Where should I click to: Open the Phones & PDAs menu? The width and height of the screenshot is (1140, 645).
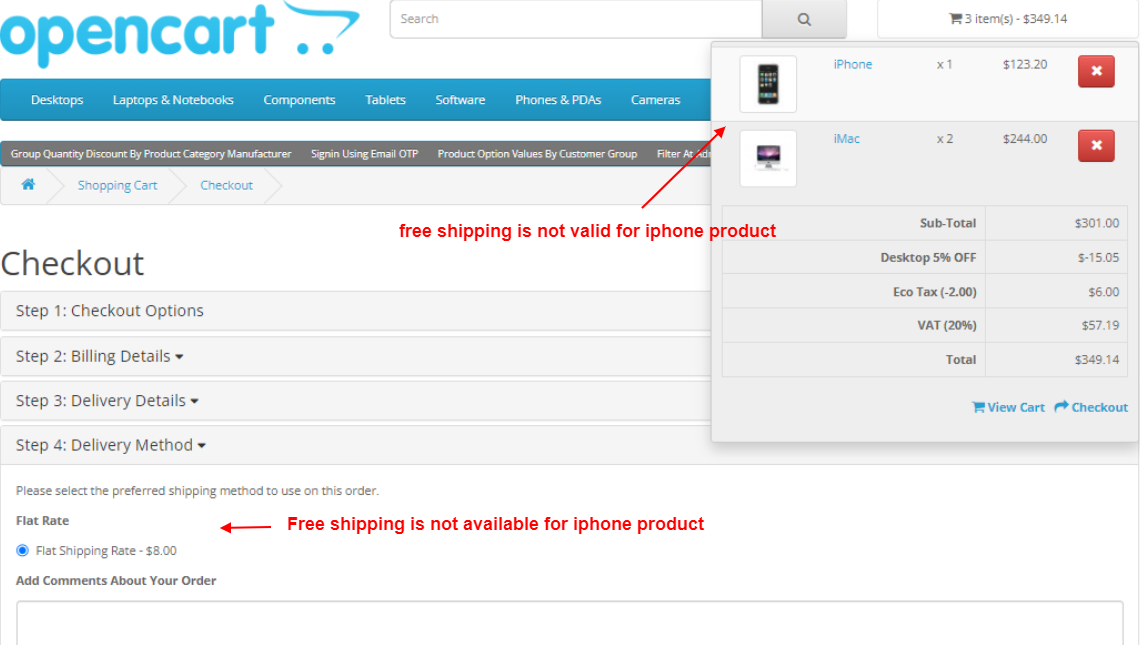click(x=557, y=100)
